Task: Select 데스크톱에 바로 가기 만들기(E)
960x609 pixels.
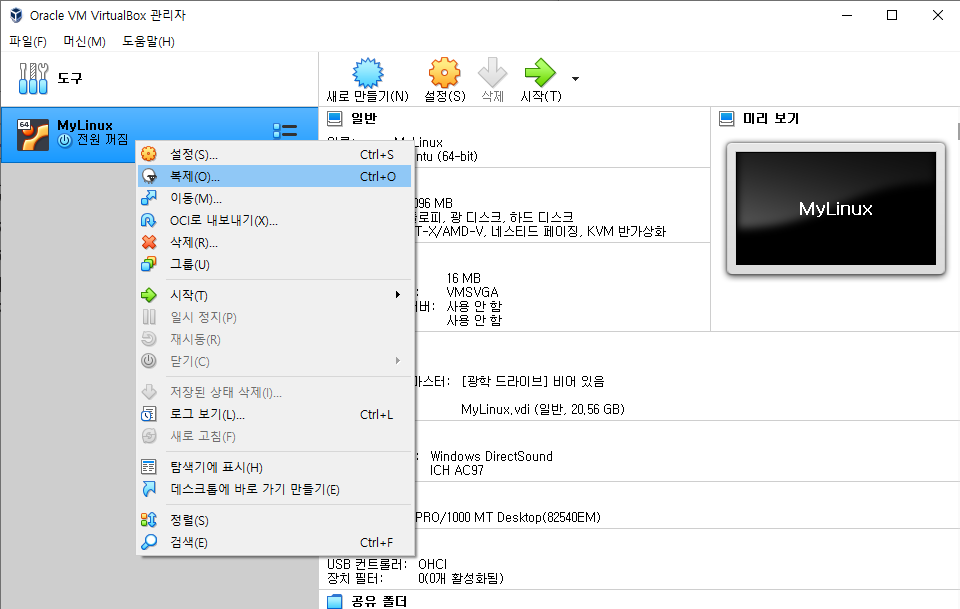Action: coord(274,489)
